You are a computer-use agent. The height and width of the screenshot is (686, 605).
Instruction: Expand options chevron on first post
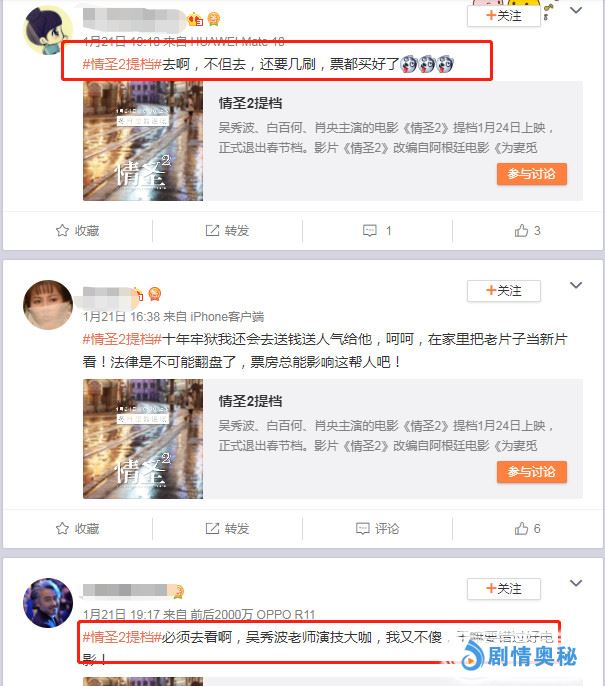(576, 10)
